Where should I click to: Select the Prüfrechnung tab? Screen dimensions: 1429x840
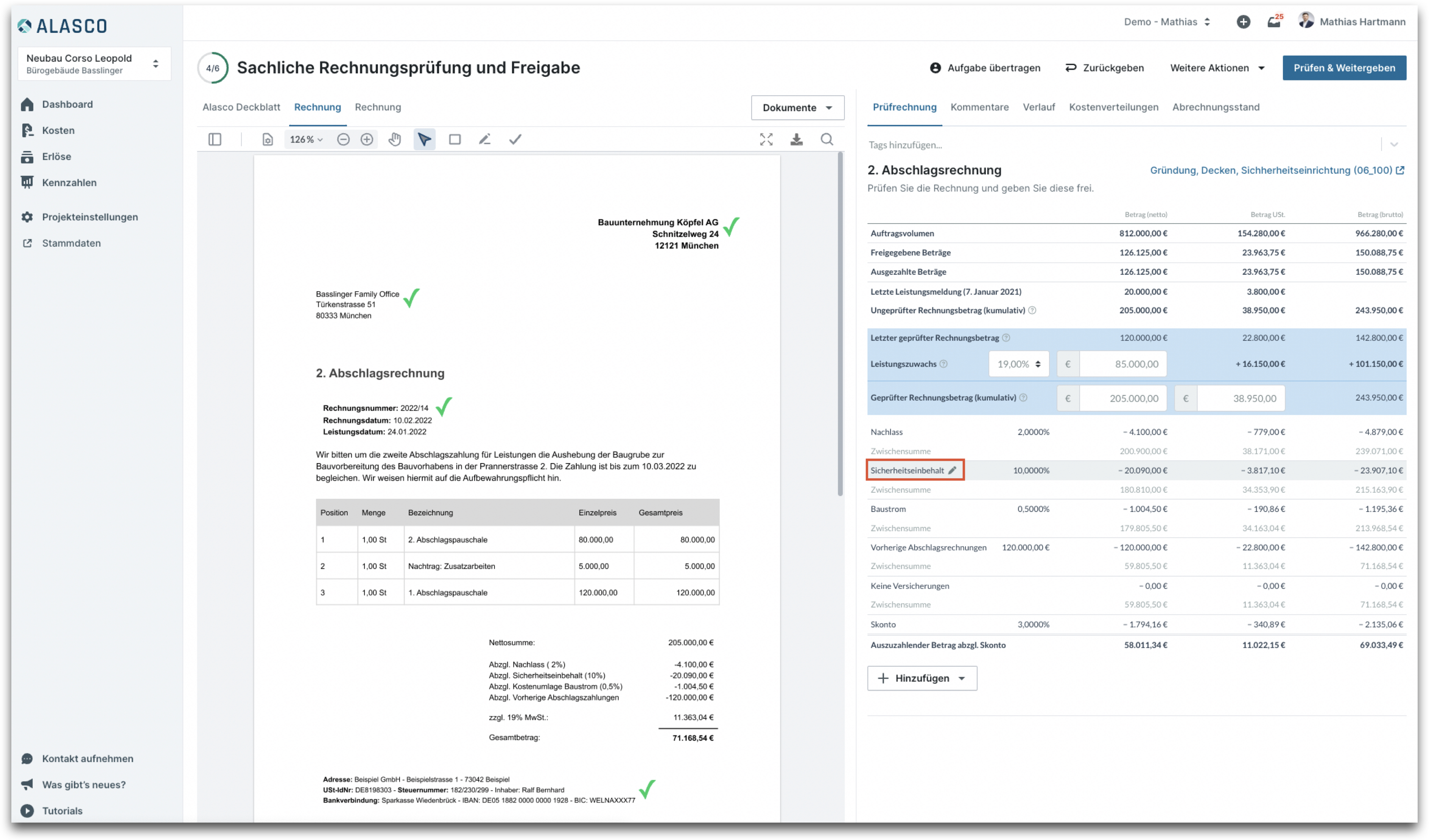904,107
